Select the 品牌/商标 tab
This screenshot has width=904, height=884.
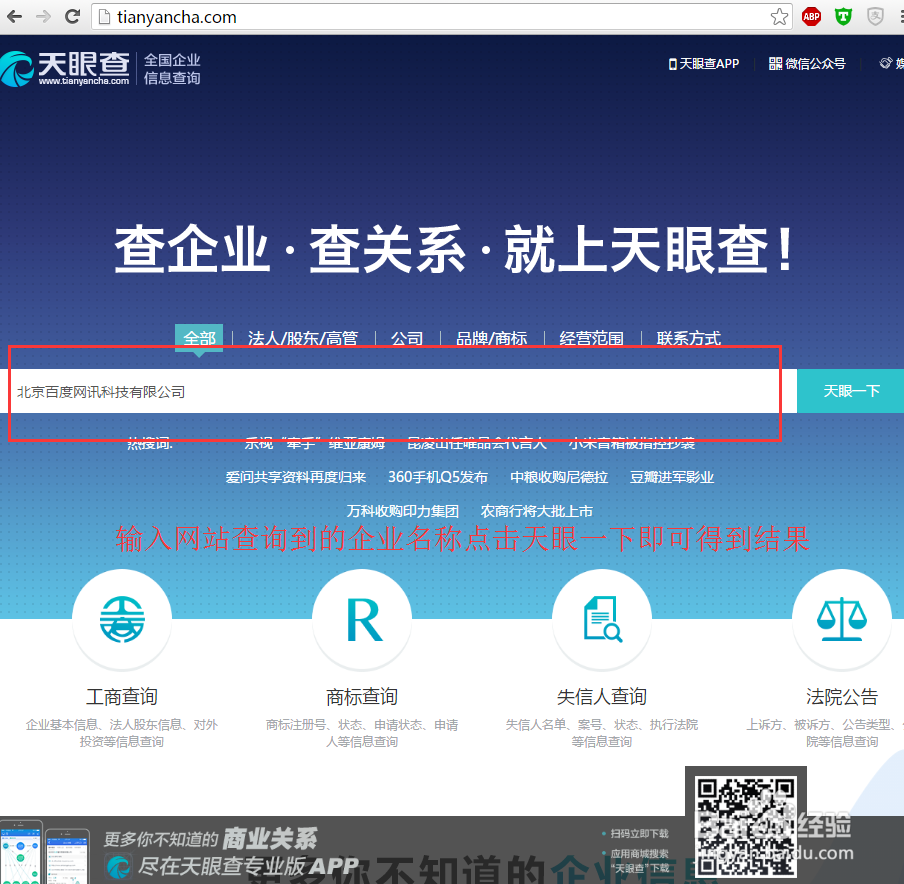pos(491,338)
